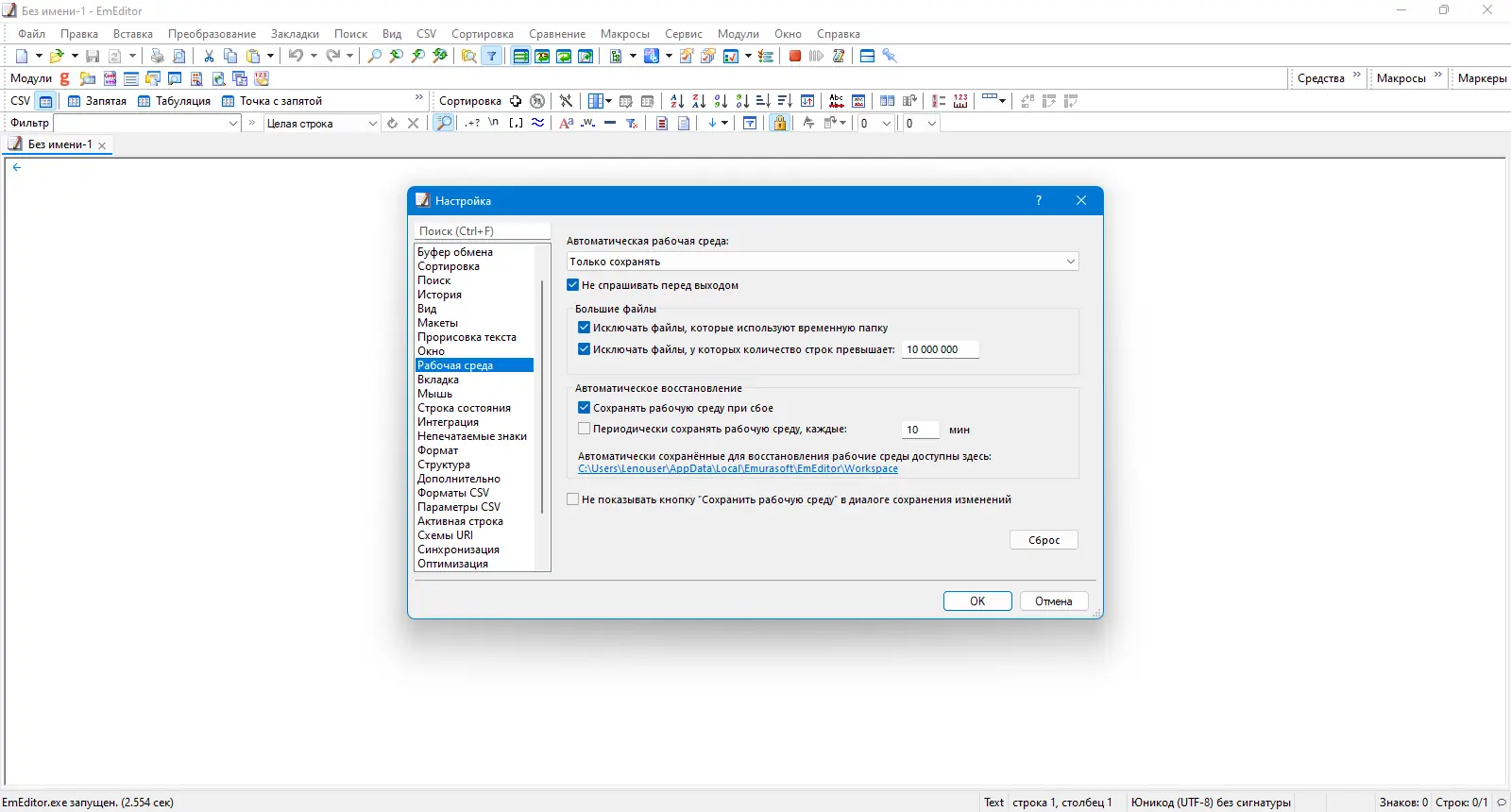
Task: Select 'Параметры CSV' in settings list
Action: [x=459, y=507]
